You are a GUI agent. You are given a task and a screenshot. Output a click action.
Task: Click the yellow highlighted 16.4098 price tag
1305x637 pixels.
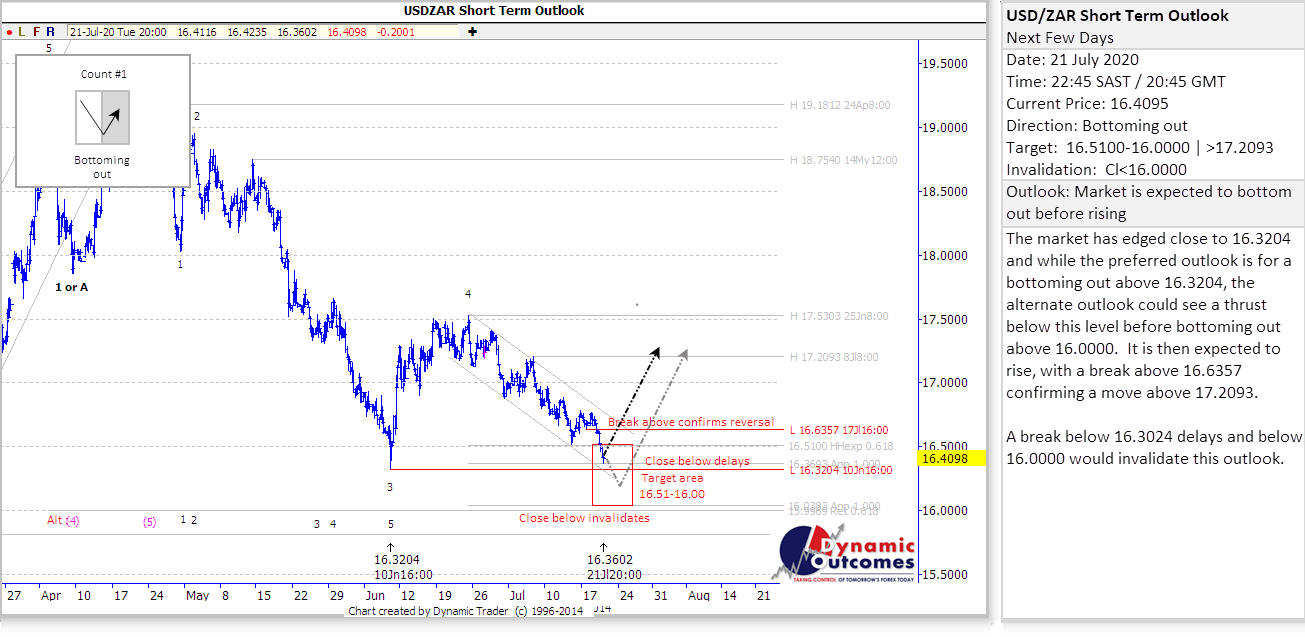click(952, 459)
